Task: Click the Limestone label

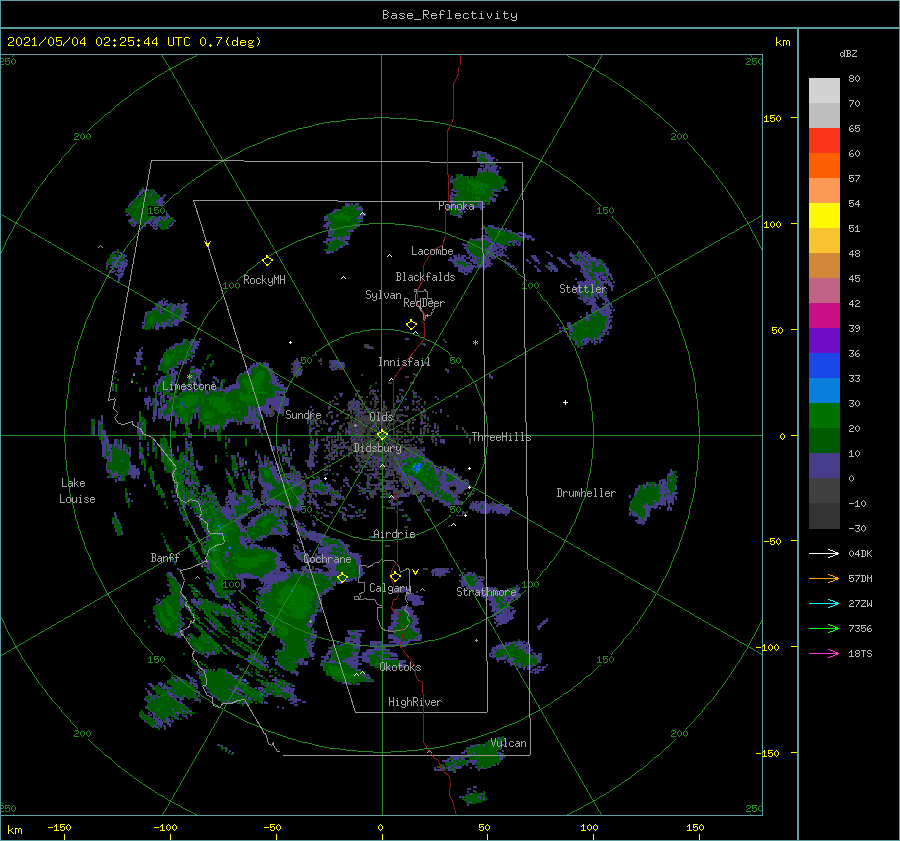Action: pyautogui.click(x=189, y=386)
